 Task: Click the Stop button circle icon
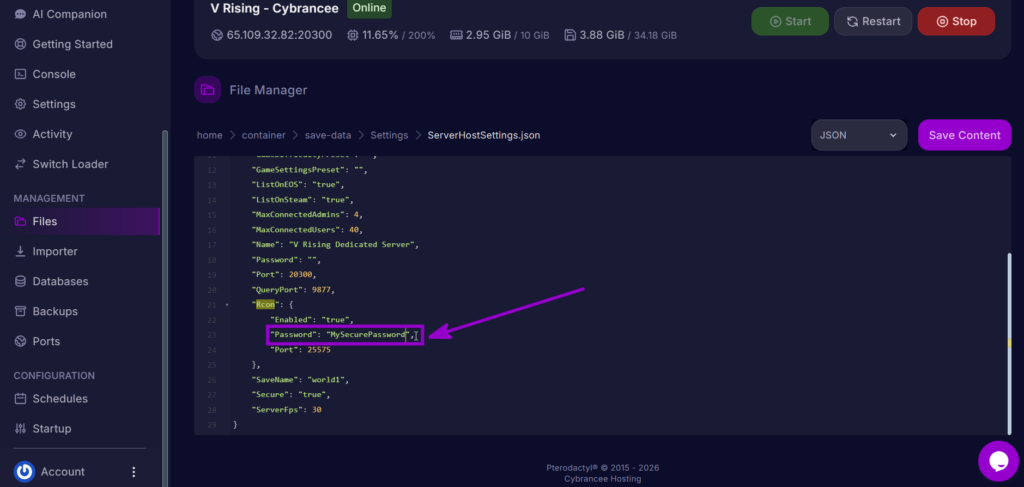click(942, 22)
